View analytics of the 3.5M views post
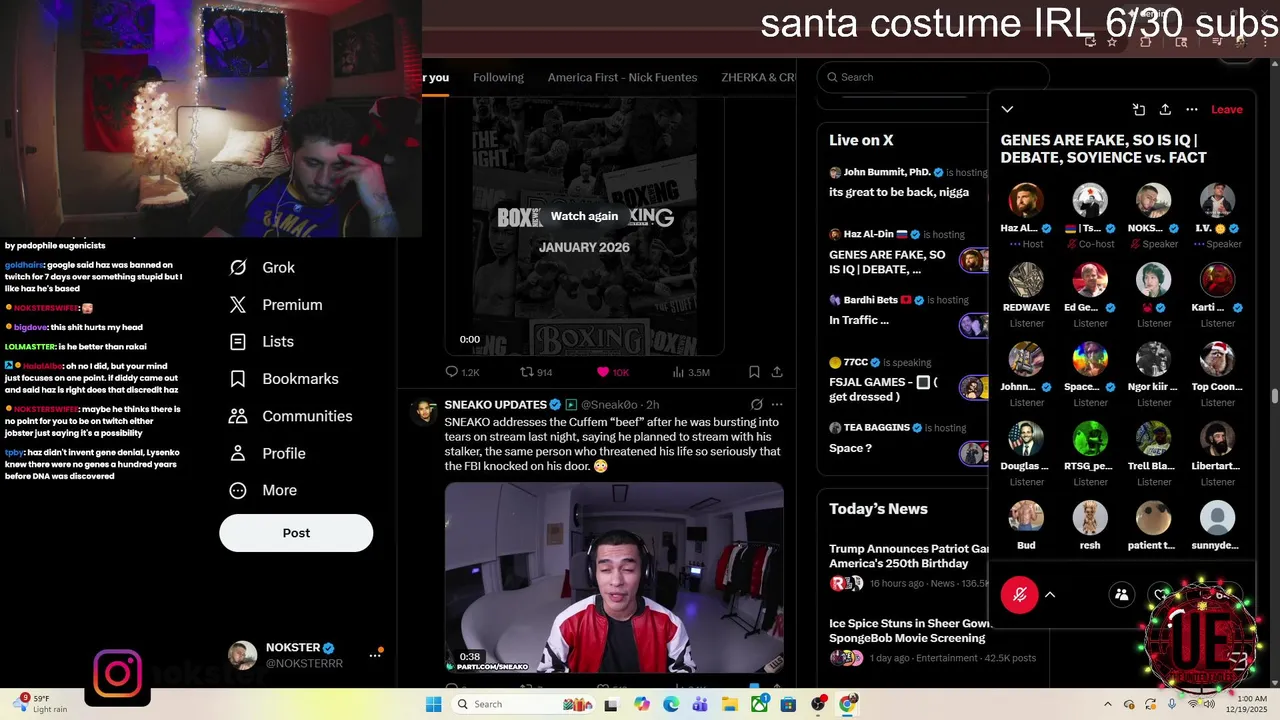 click(691, 372)
